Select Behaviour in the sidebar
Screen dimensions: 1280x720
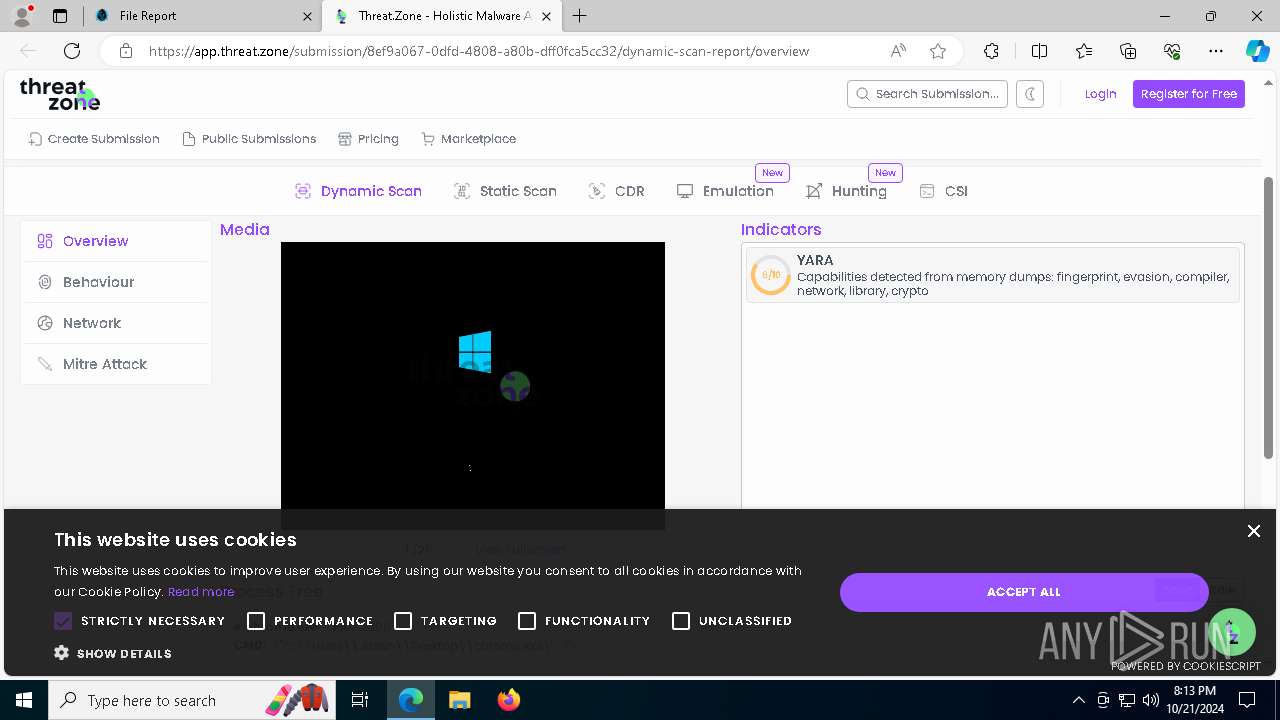(115, 282)
